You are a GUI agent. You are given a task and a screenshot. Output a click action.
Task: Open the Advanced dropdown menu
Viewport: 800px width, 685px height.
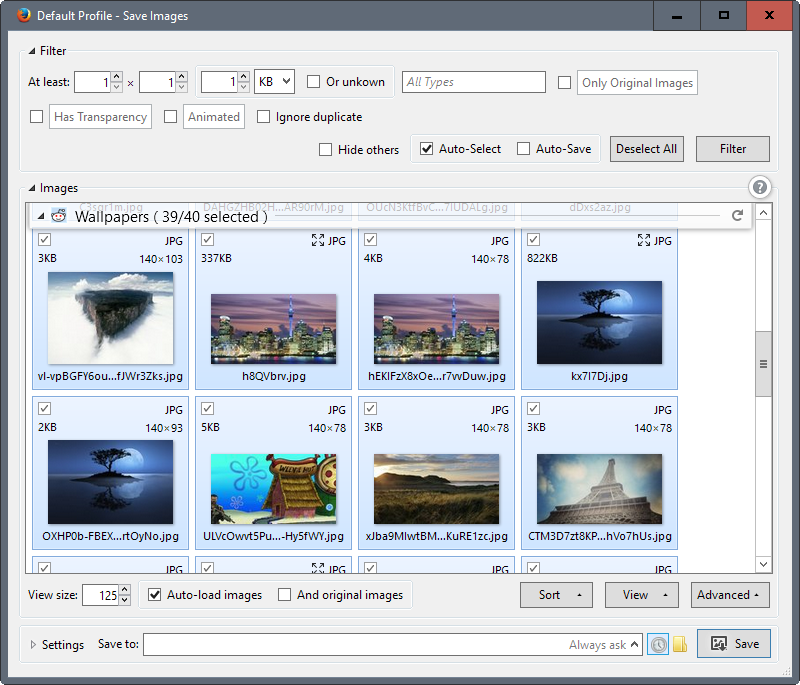tap(730, 595)
